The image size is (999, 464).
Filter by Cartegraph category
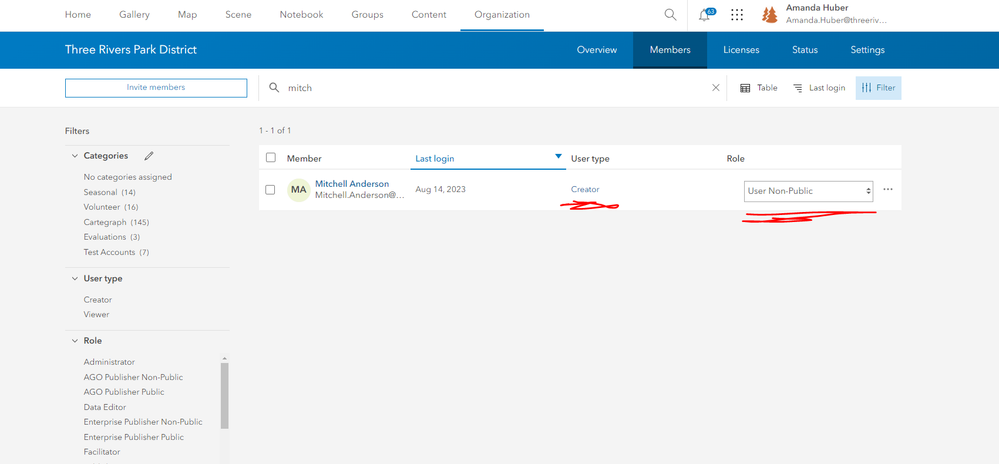[x=116, y=222]
